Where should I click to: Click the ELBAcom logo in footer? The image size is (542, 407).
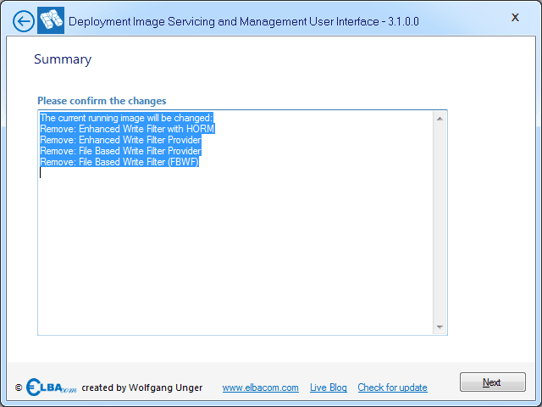pos(51,387)
